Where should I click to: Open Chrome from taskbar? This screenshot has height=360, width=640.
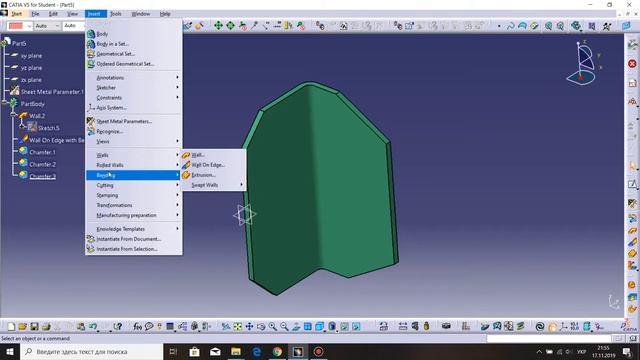277,351
